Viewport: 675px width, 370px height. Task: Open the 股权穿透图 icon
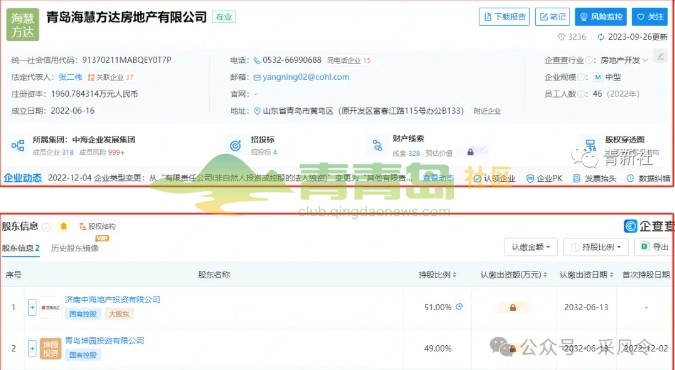591,146
